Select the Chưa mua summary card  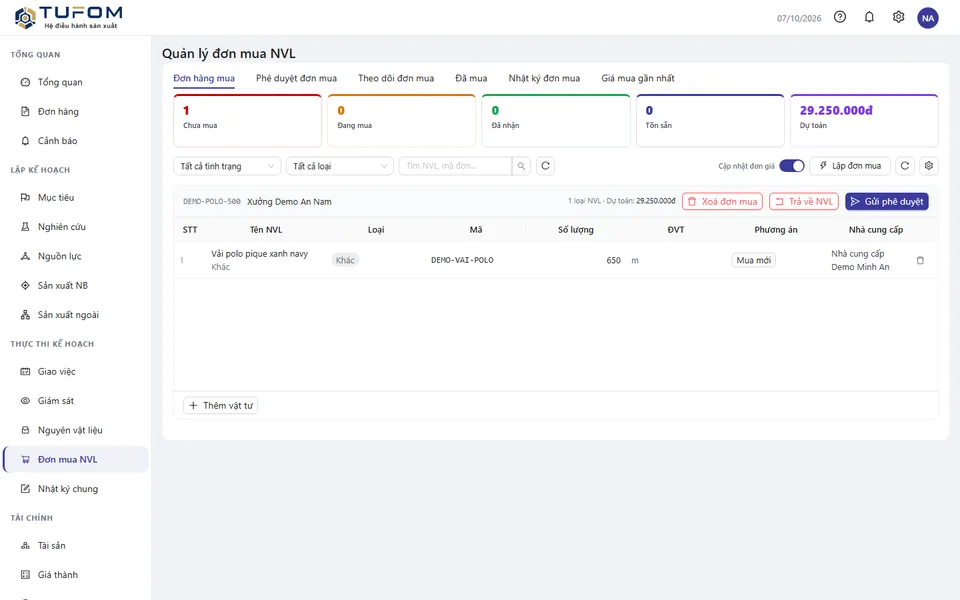tap(247, 121)
